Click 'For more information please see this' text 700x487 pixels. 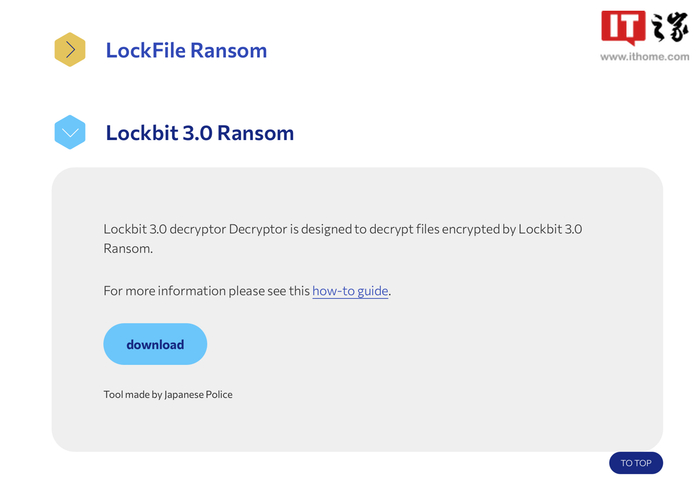(207, 291)
